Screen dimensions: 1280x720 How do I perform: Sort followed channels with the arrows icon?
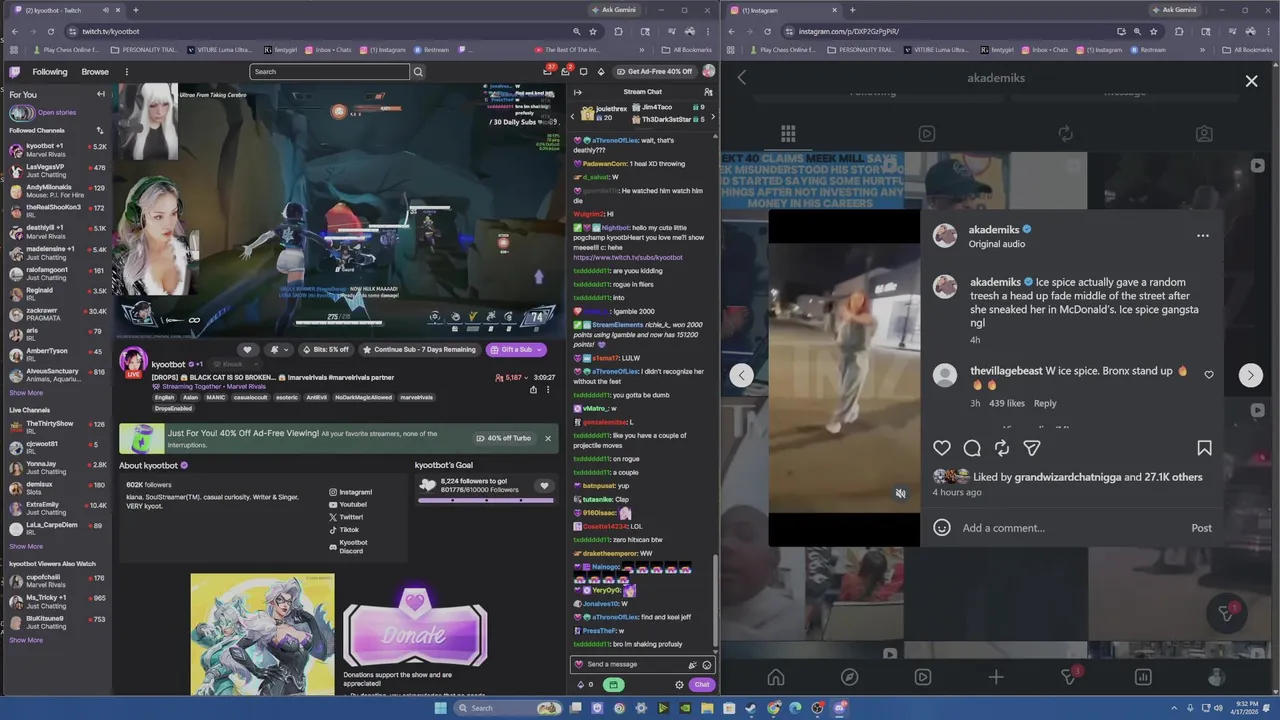tap(99, 130)
